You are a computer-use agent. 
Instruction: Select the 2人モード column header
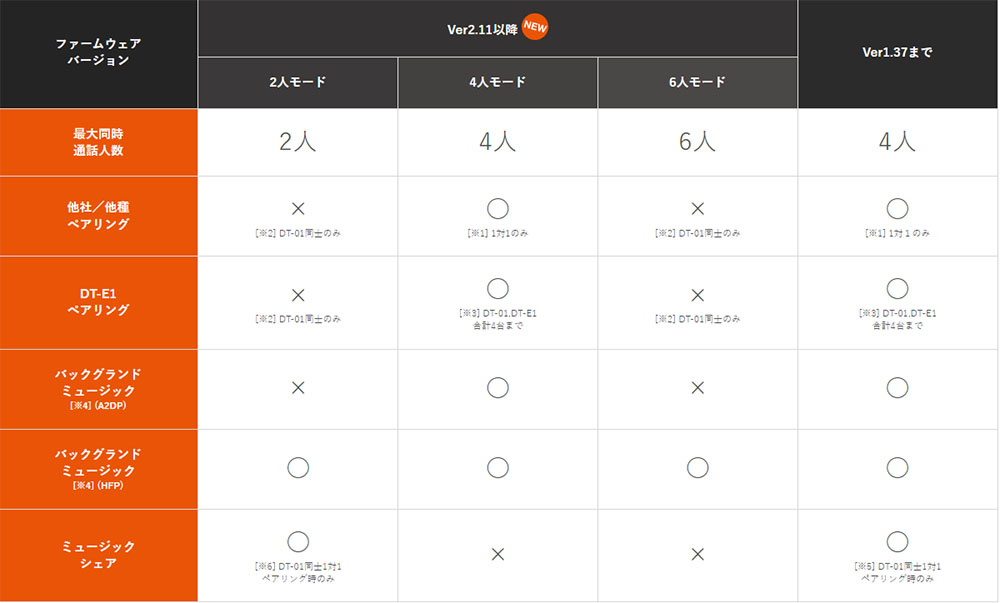(298, 83)
